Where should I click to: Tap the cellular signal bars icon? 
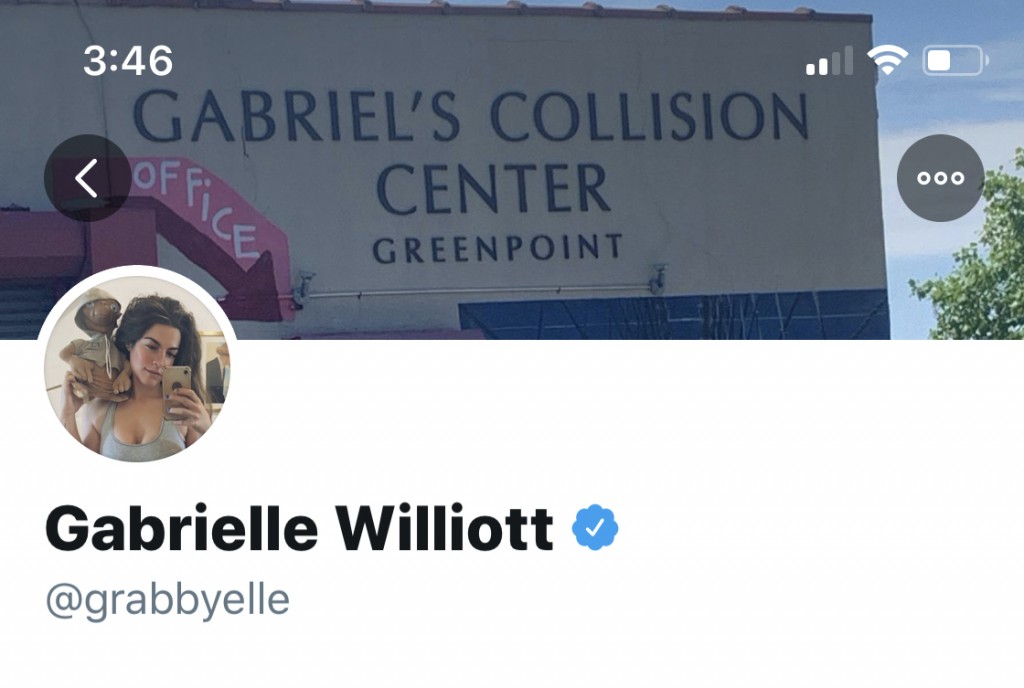click(x=829, y=61)
